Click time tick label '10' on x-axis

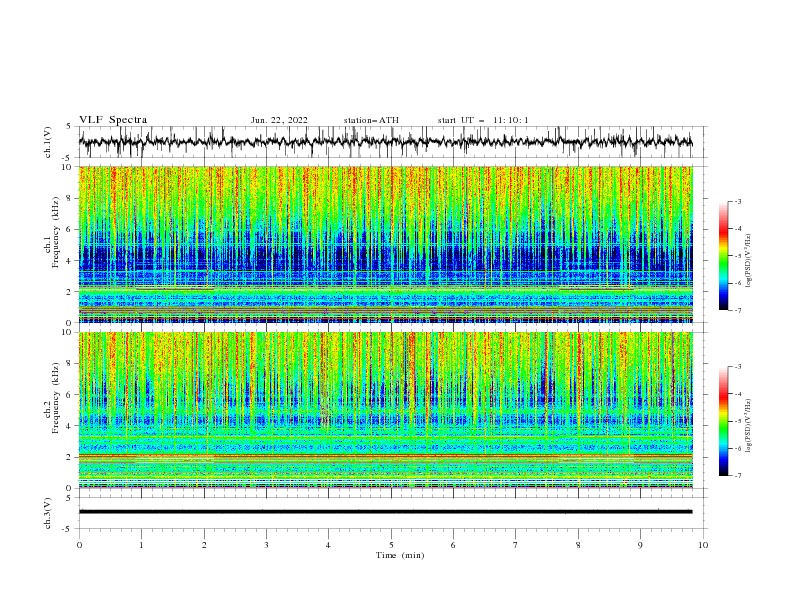(703, 545)
